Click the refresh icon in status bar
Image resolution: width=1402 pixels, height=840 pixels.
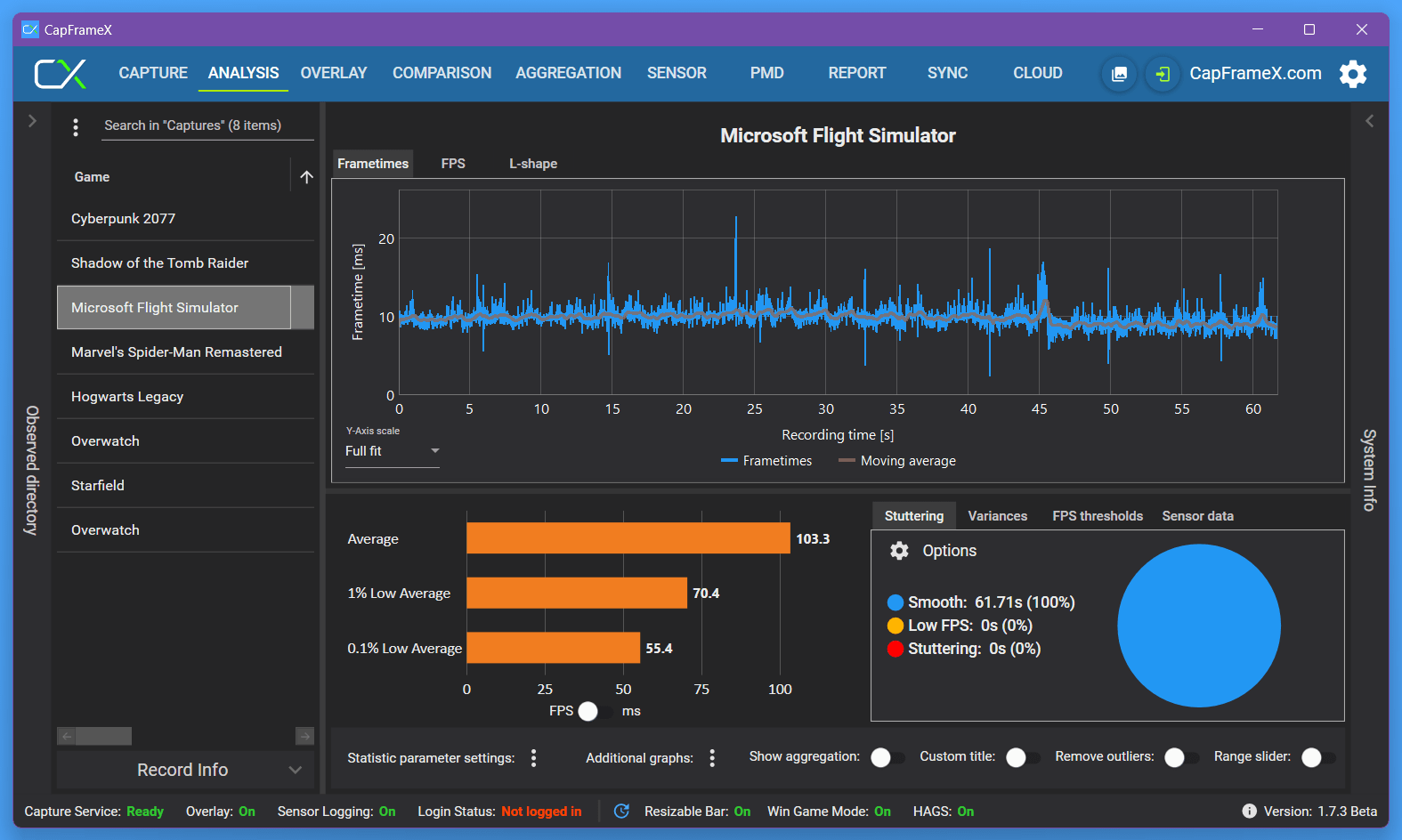click(x=621, y=811)
